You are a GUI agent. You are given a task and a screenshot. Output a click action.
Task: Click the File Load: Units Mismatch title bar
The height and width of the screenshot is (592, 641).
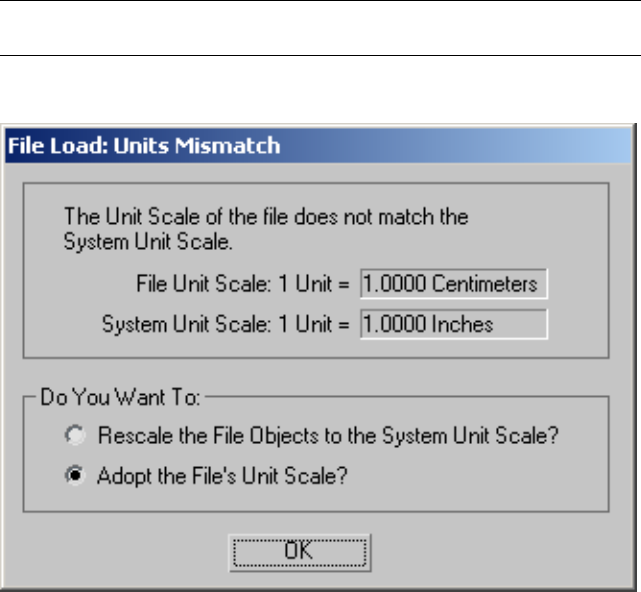[320, 146]
